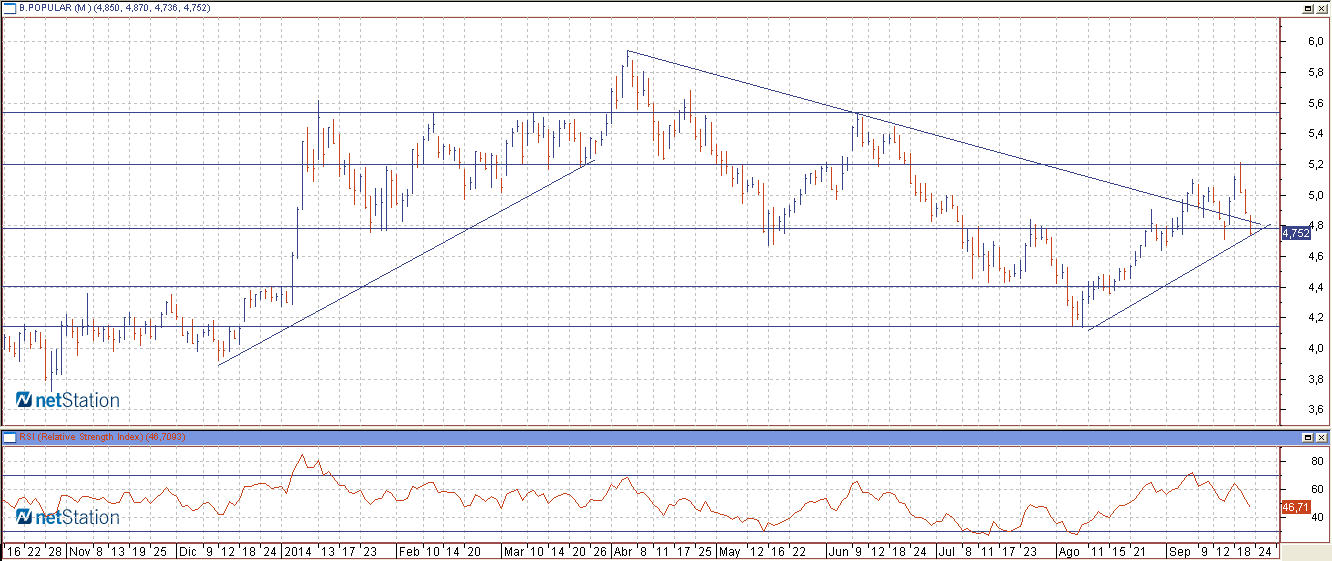Maximize the RSI indicator panel
This screenshot has width=1332, height=561.
[1308, 438]
